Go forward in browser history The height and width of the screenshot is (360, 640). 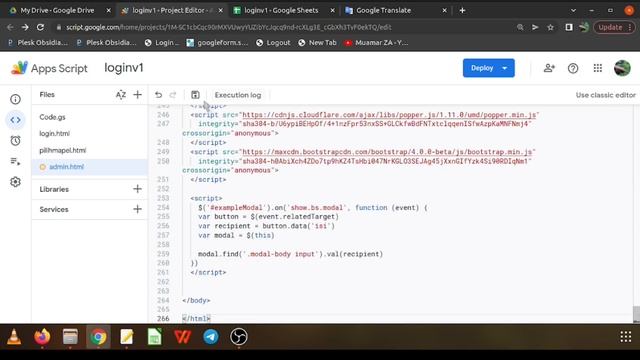point(25,27)
